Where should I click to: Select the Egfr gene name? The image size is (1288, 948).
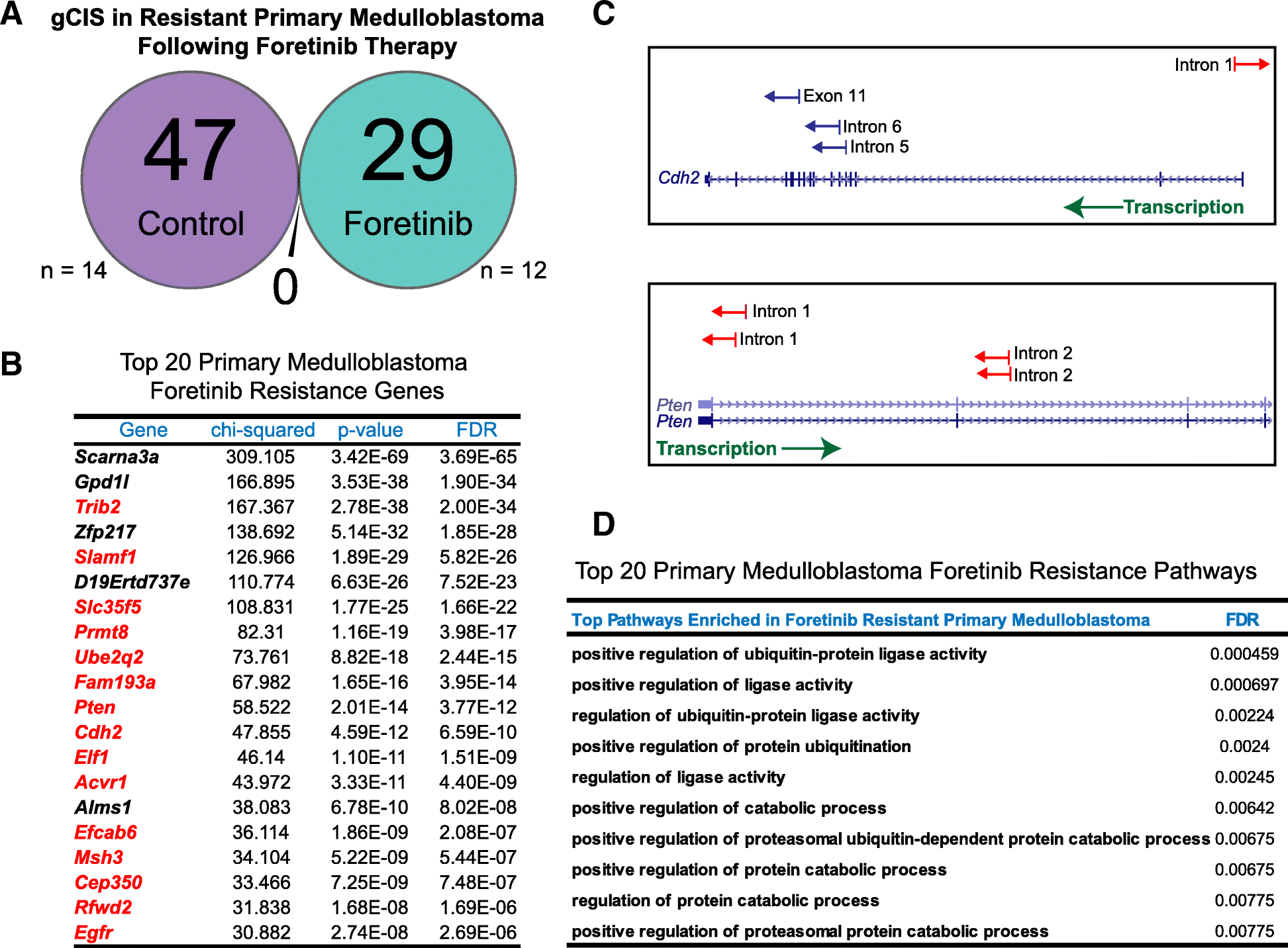pos(93,933)
